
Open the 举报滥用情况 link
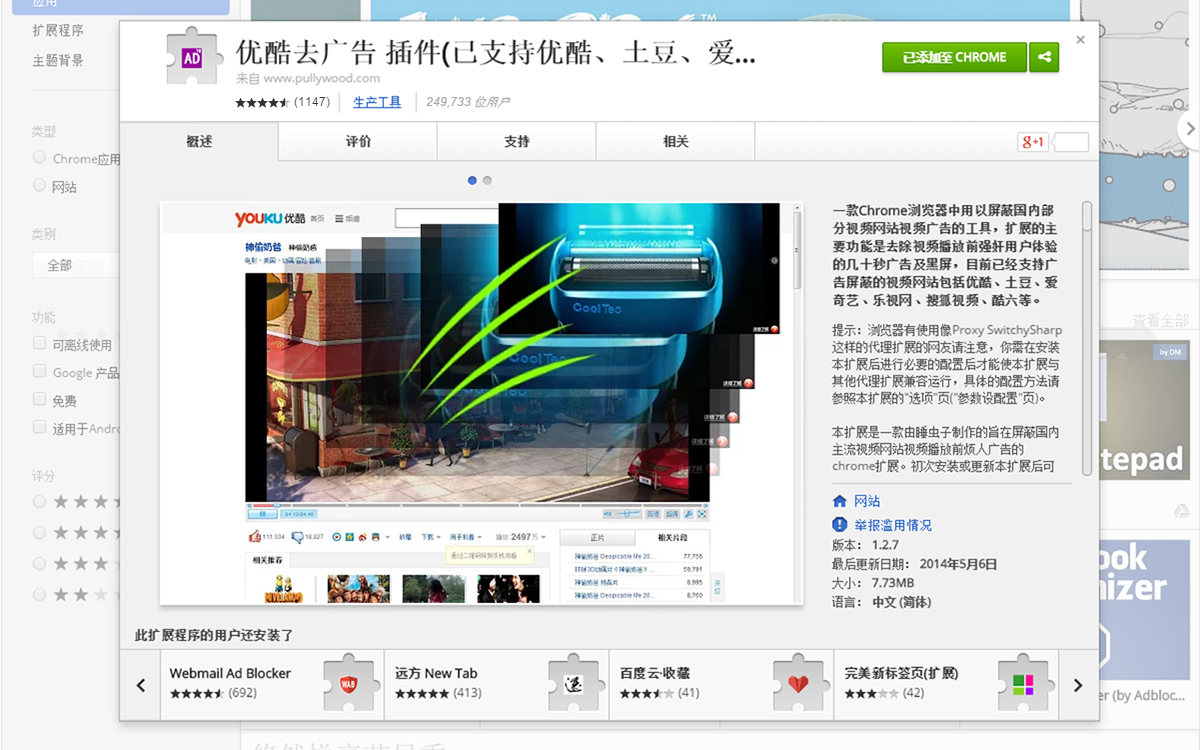click(x=893, y=525)
